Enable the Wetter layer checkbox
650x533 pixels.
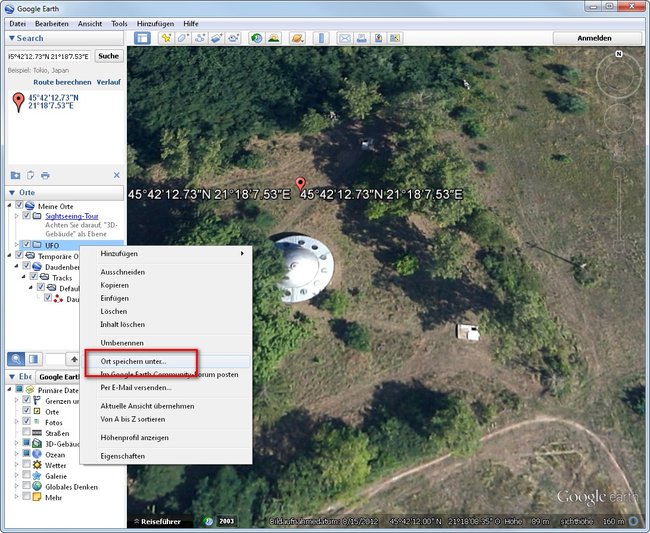[x=27, y=464]
